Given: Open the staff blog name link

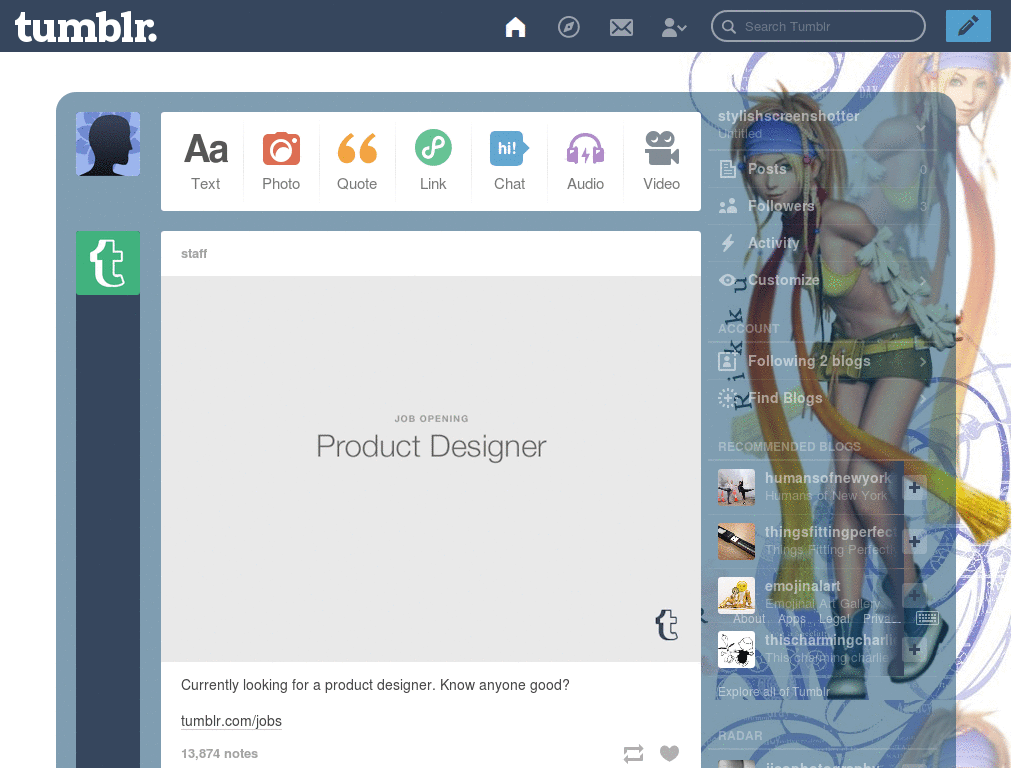Looking at the screenshot, I should tap(194, 253).
